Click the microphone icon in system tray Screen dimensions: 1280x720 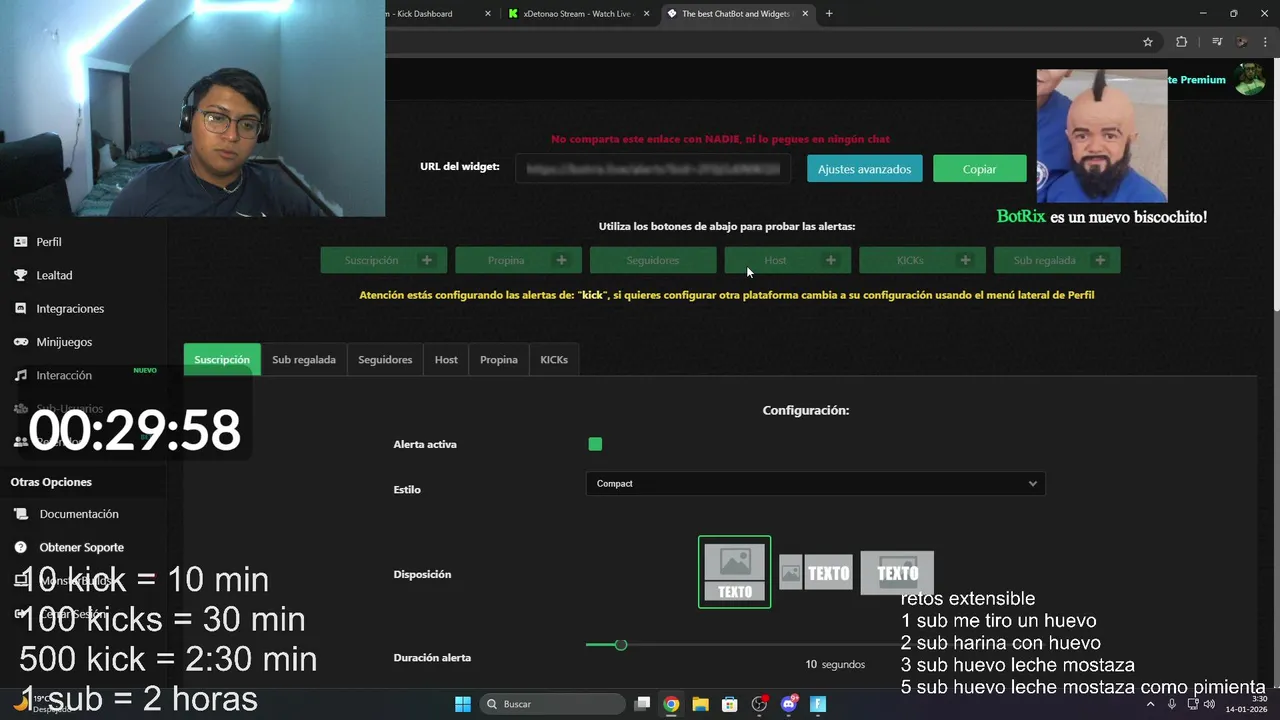pos(1172,704)
